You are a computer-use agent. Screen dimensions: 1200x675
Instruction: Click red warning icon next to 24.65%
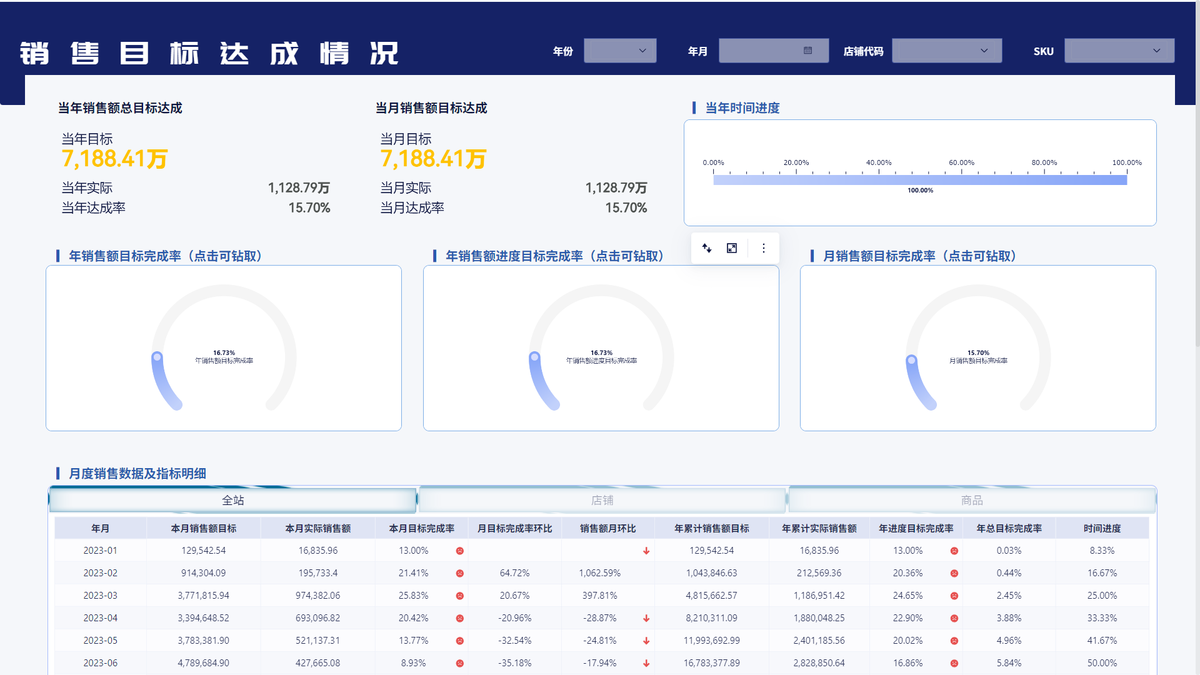(954, 595)
